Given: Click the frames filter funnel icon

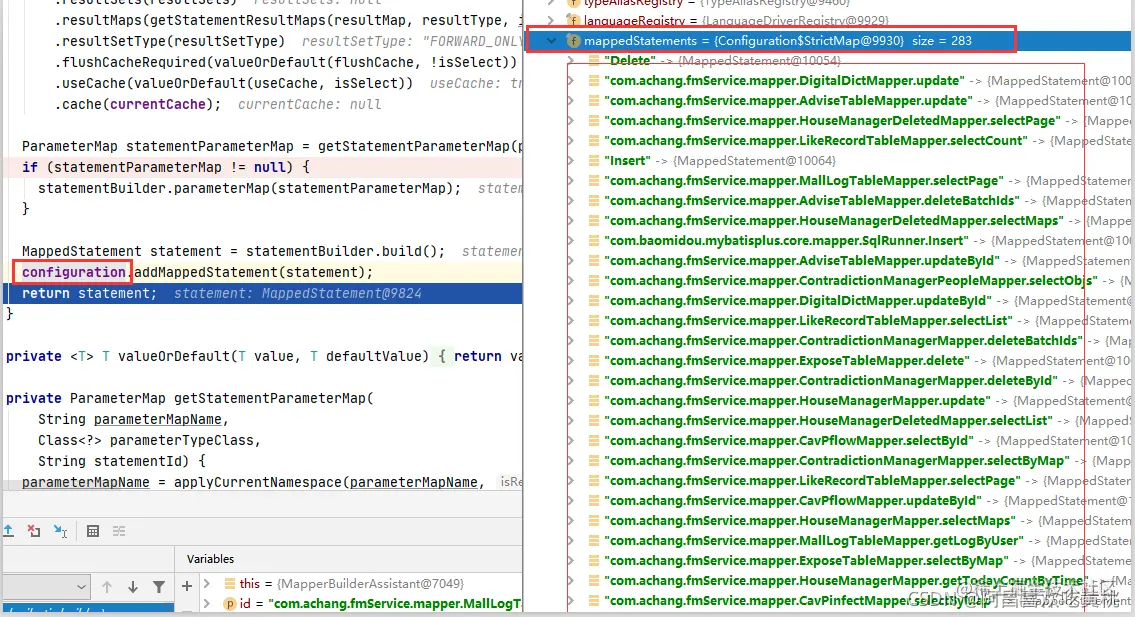Looking at the screenshot, I should click(x=159, y=587).
